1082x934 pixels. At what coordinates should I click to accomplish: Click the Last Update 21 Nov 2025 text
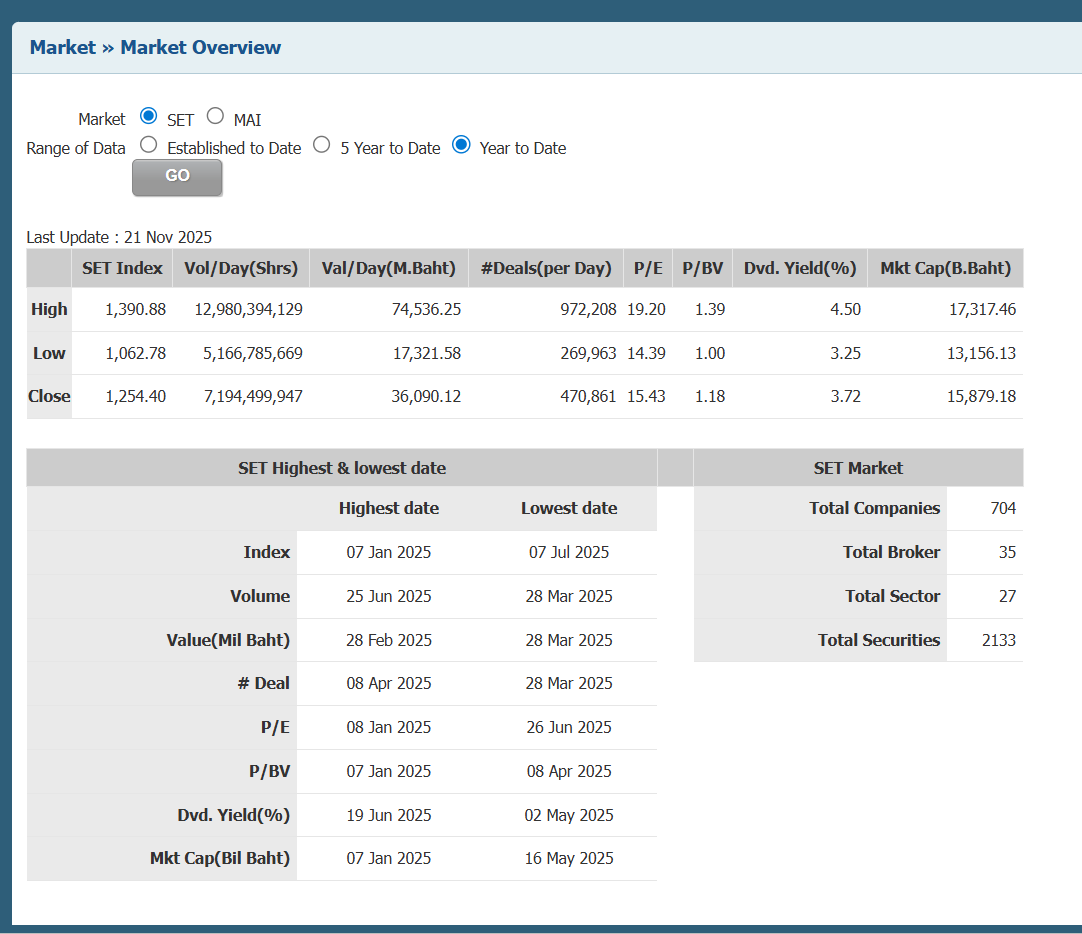click(x=119, y=237)
